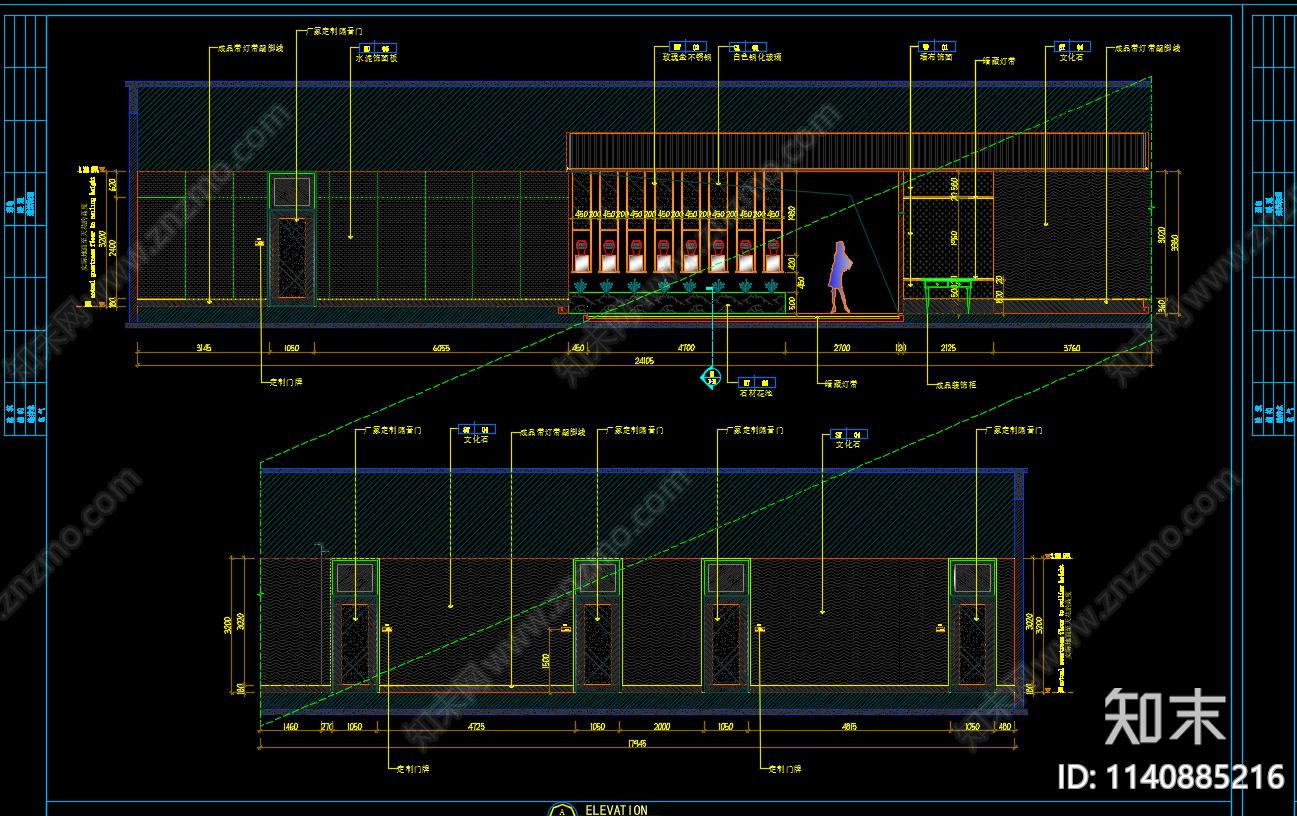Image resolution: width=1297 pixels, height=816 pixels.
Task: Select the green side table drawing
Action: tap(948, 297)
